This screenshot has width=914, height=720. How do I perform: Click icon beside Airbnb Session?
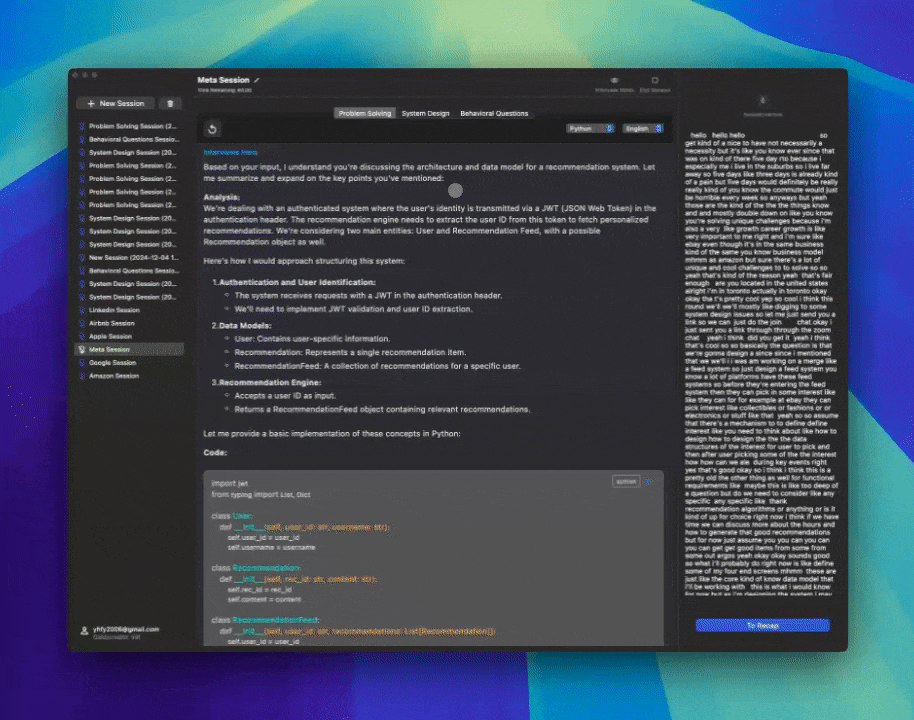click(81, 323)
